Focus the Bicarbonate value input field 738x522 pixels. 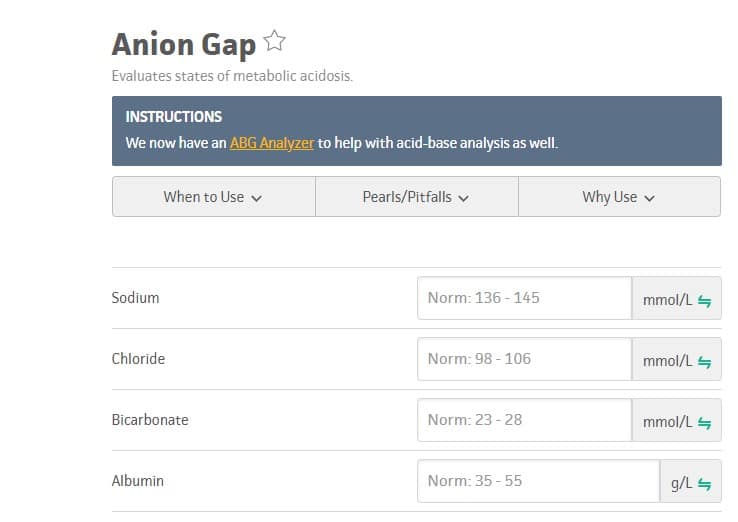pos(524,420)
